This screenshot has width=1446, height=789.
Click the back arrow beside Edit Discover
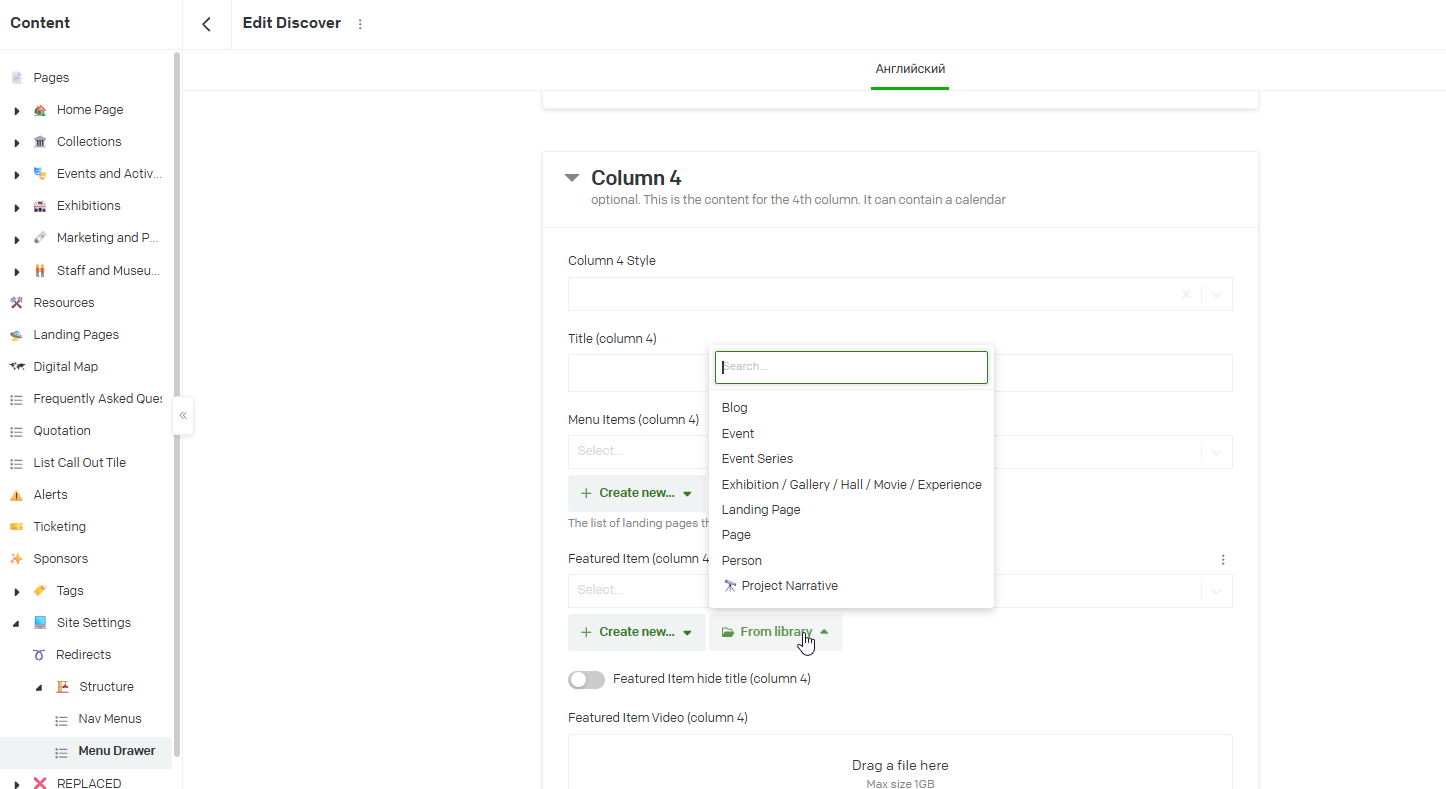[206, 24]
